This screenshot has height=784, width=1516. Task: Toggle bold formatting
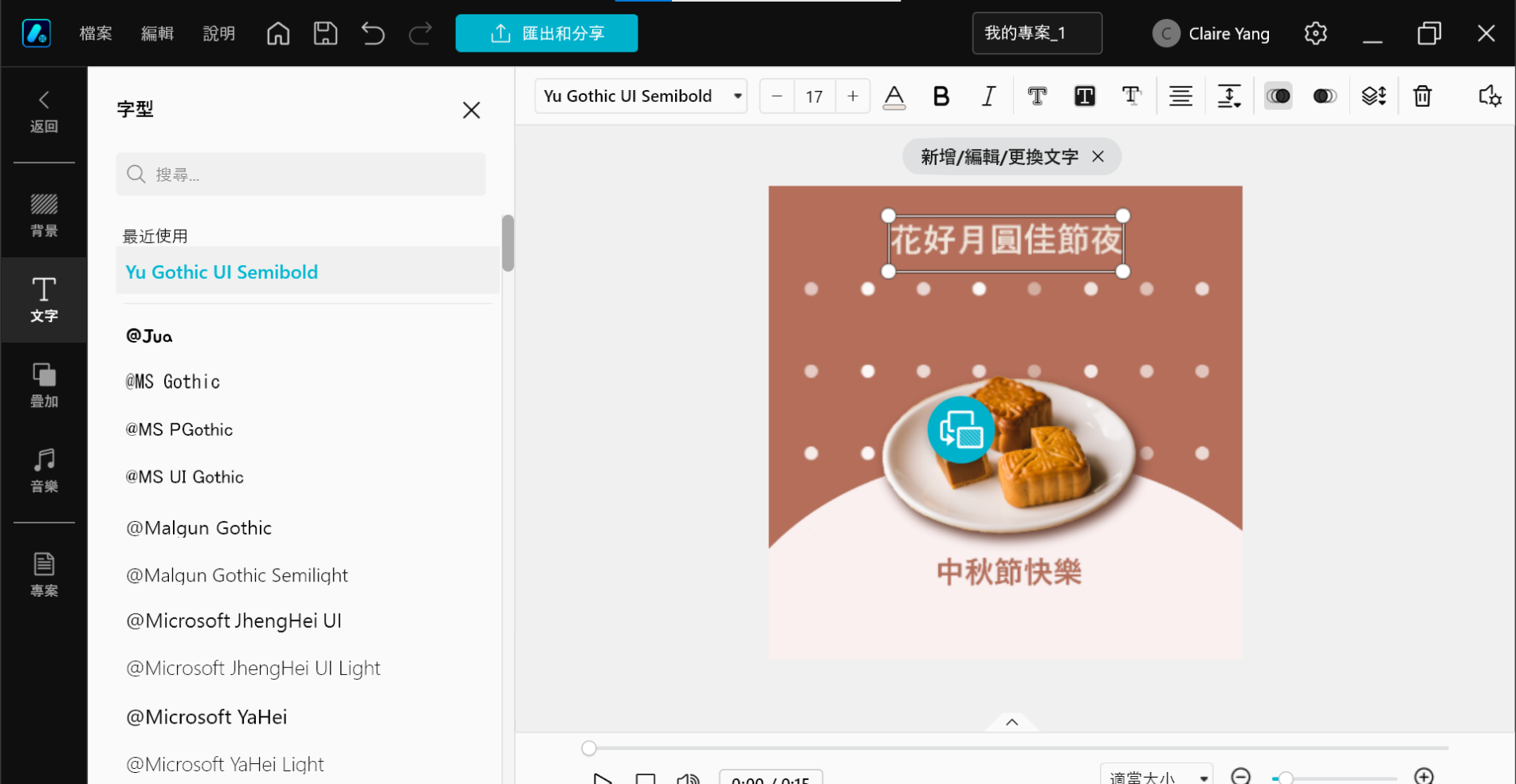pyautogui.click(x=941, y=96)
